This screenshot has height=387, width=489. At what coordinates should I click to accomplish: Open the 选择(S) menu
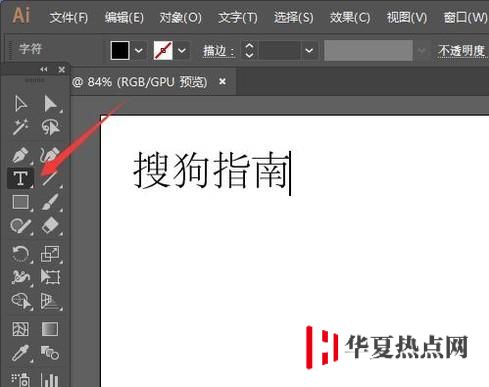[294, 18]
